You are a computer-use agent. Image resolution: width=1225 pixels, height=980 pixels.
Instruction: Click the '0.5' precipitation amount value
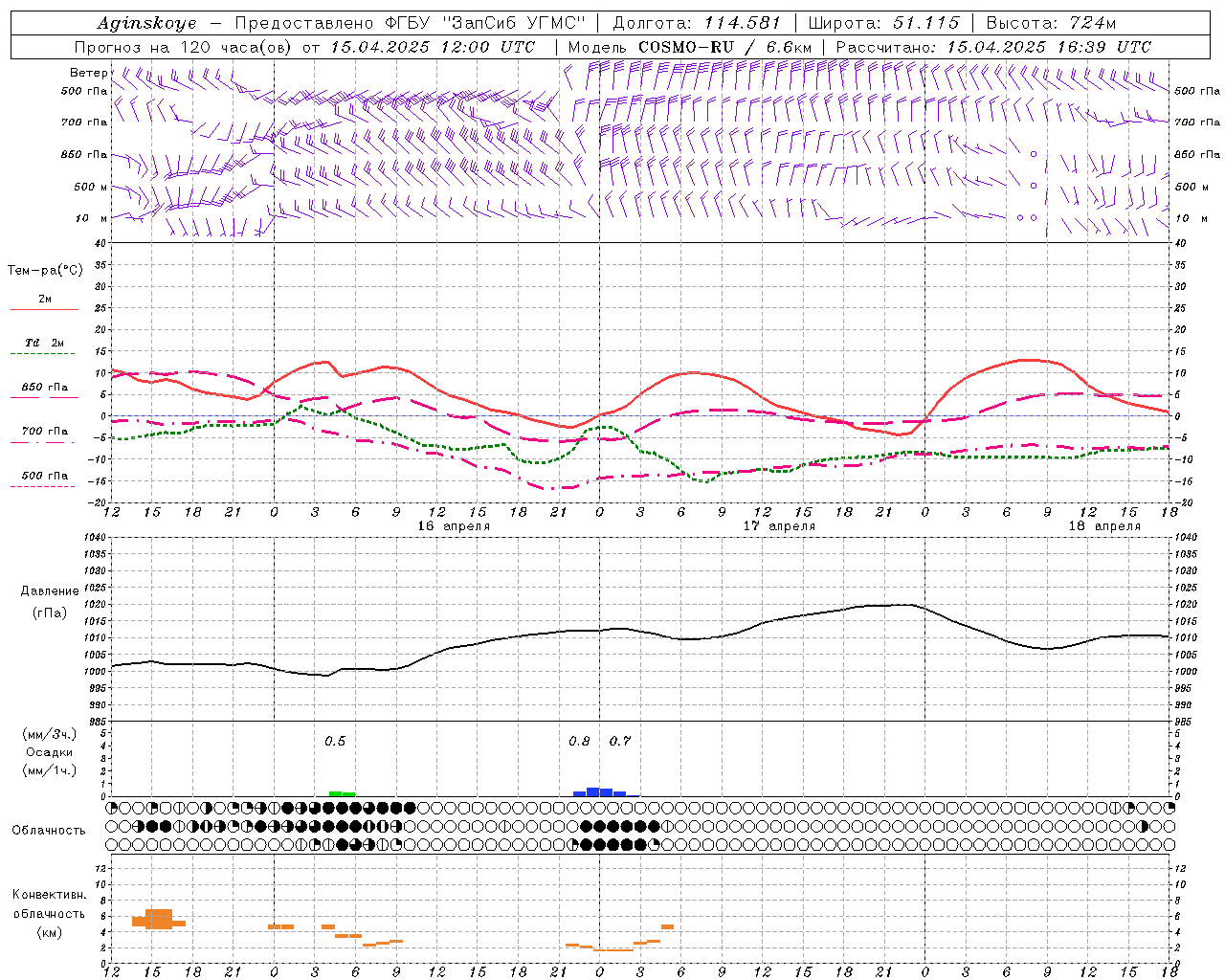(335, 742)
